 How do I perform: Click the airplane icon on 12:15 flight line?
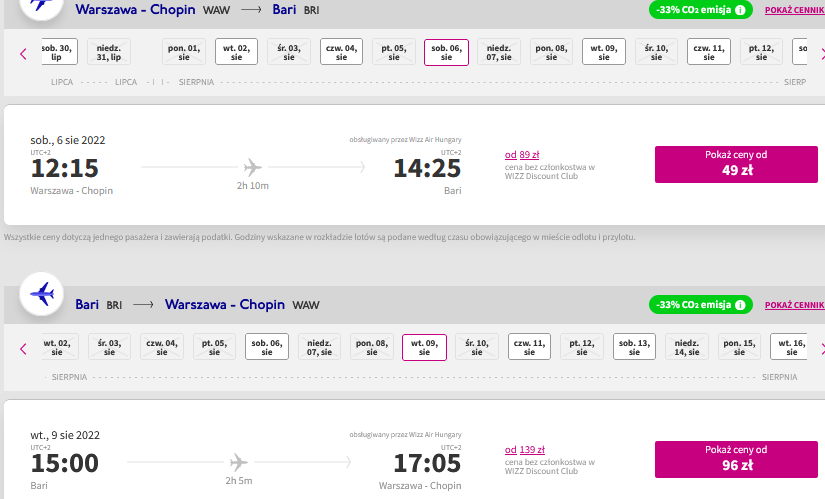(253, 167)
